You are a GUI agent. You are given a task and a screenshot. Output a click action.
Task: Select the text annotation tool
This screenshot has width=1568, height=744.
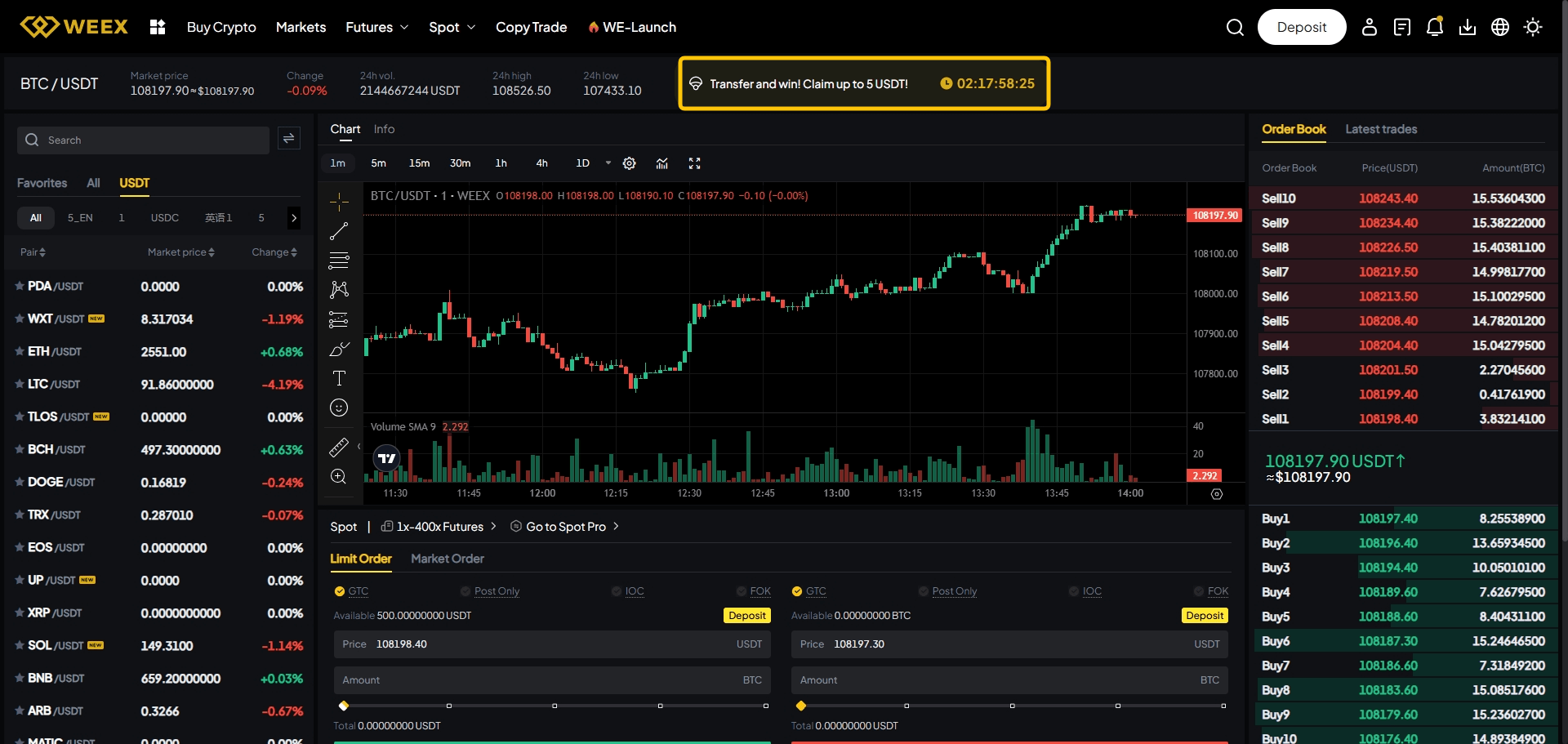point(339,378)
